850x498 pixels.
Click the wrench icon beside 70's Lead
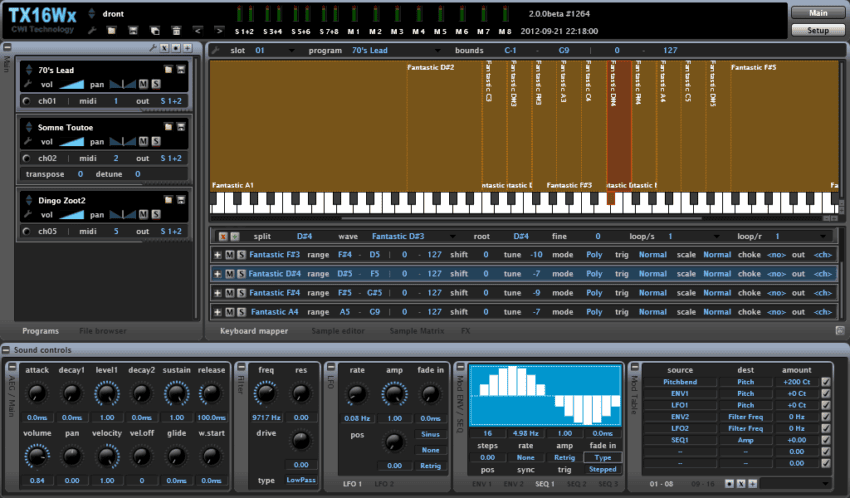pos(27,85)
